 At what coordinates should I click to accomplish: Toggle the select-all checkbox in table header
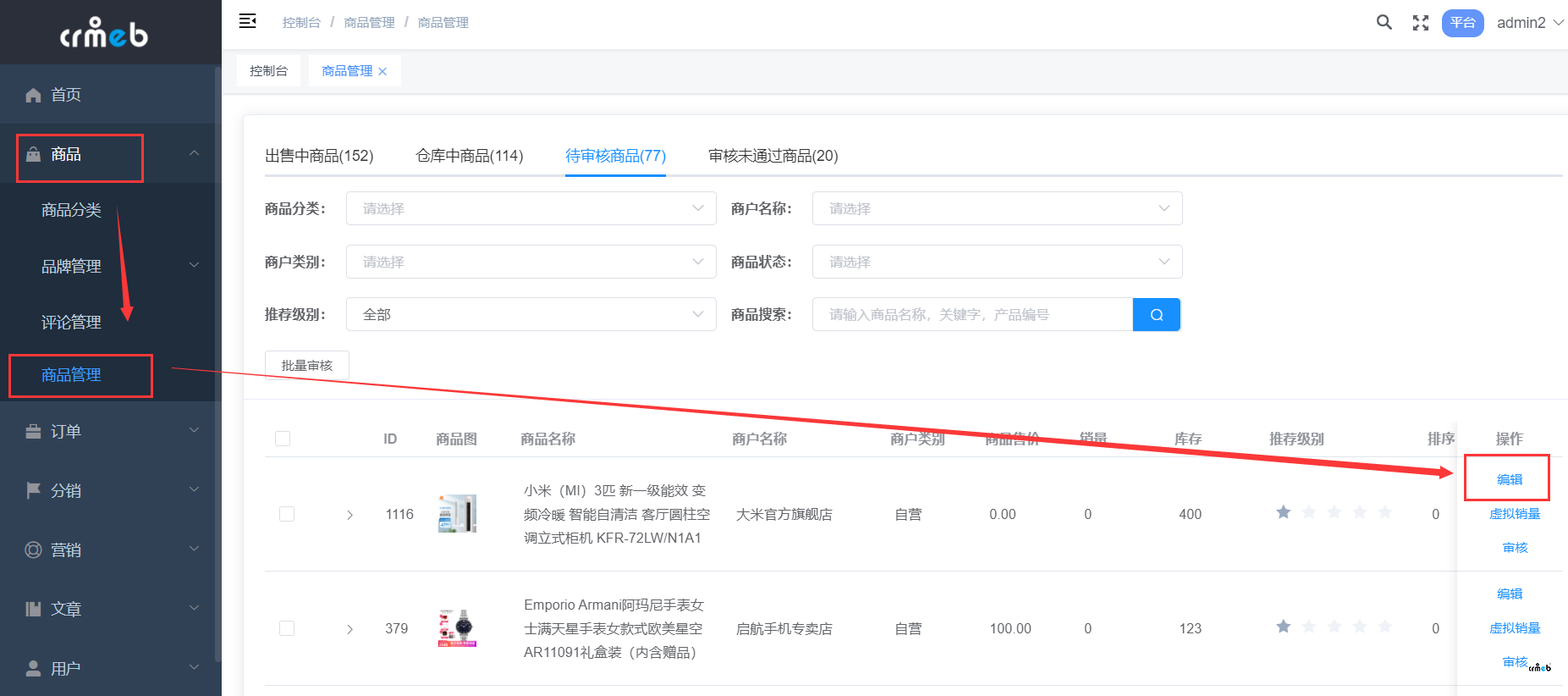(283, 439)
